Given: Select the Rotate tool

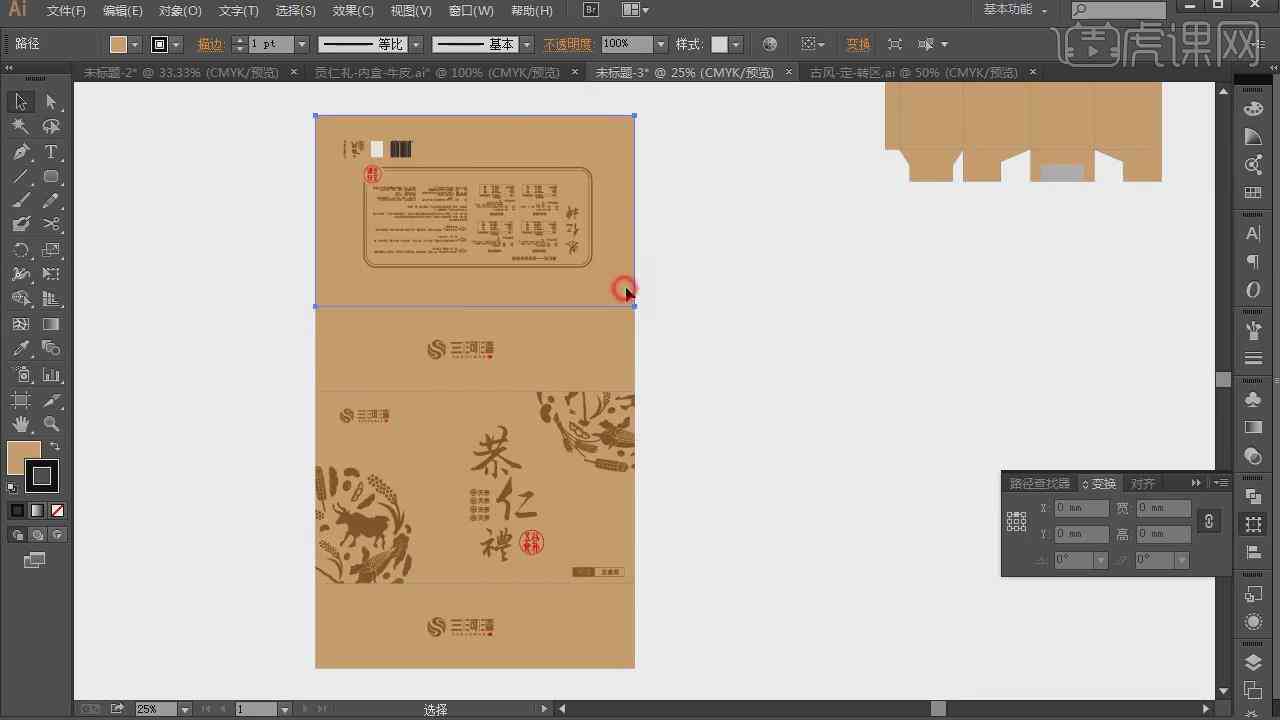Looking at the screenshot, I should pyautogui.click(x=20, y=250).
